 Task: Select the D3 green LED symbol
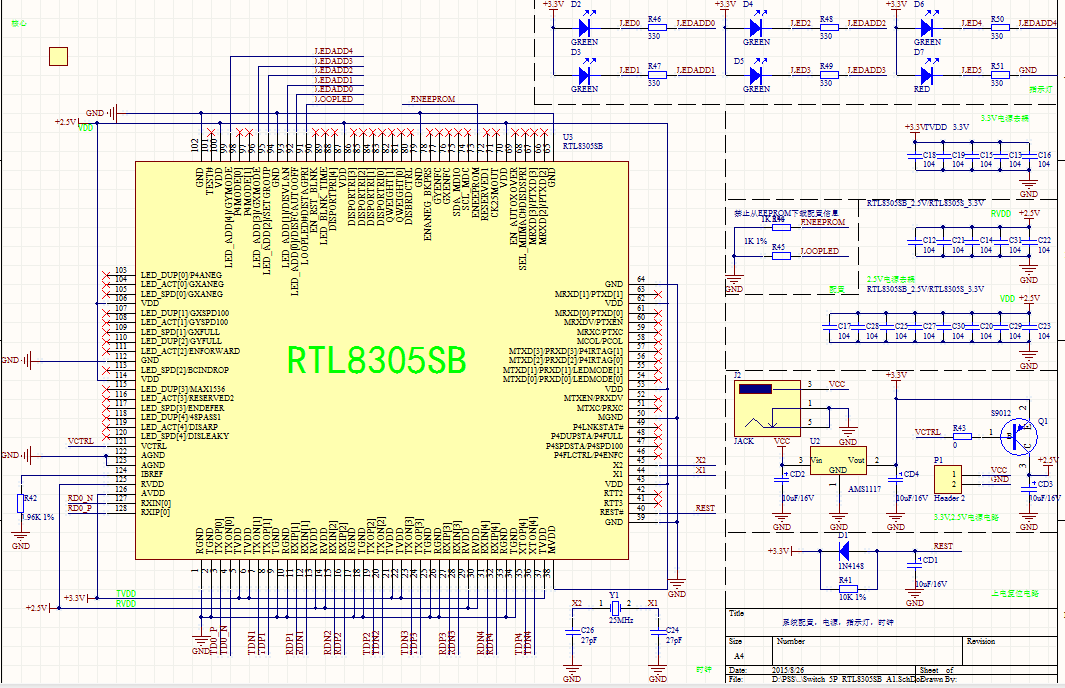pyautogui.click(x=584, y=74)
